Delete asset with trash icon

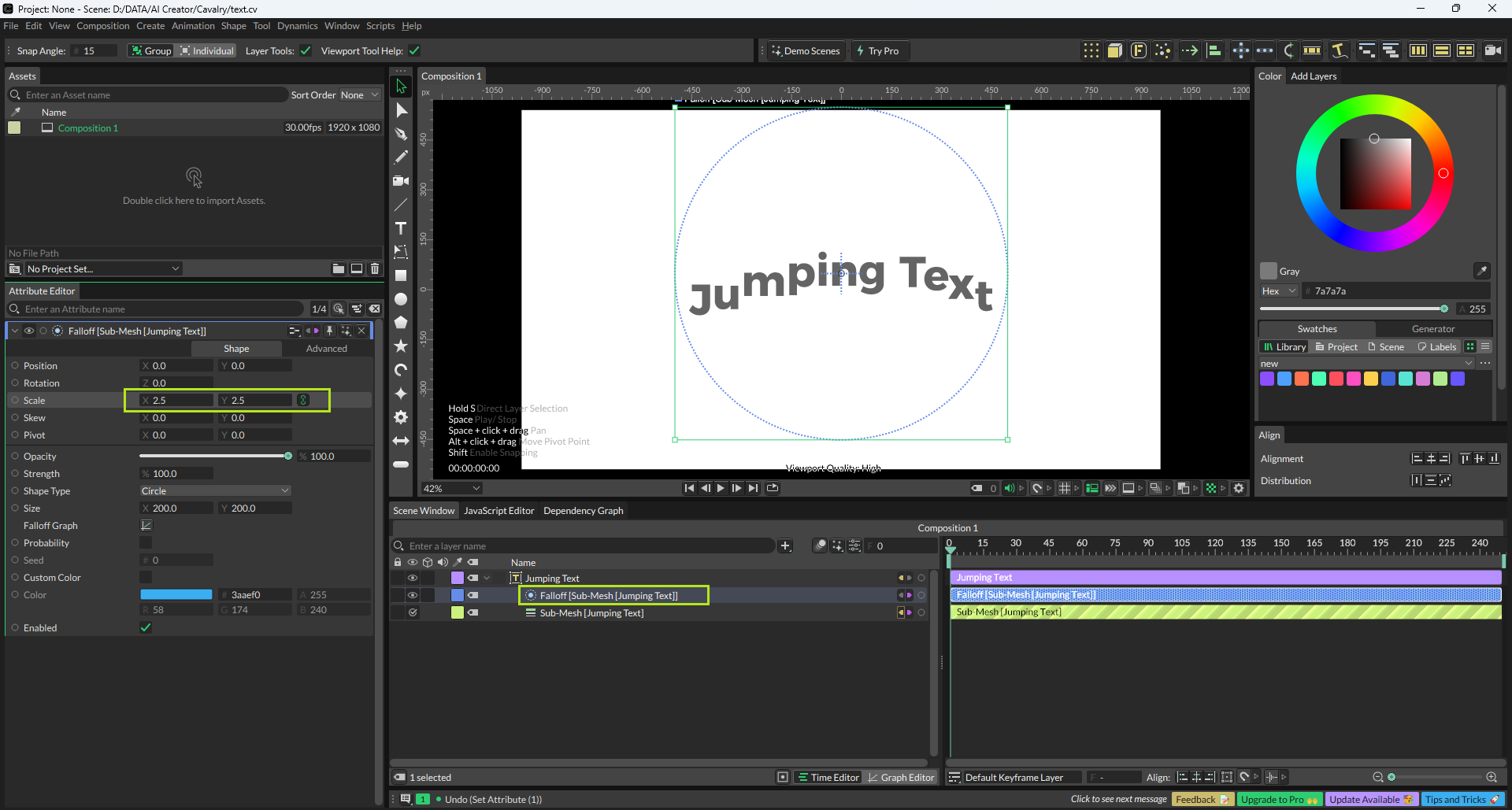[x=375, y=269]
